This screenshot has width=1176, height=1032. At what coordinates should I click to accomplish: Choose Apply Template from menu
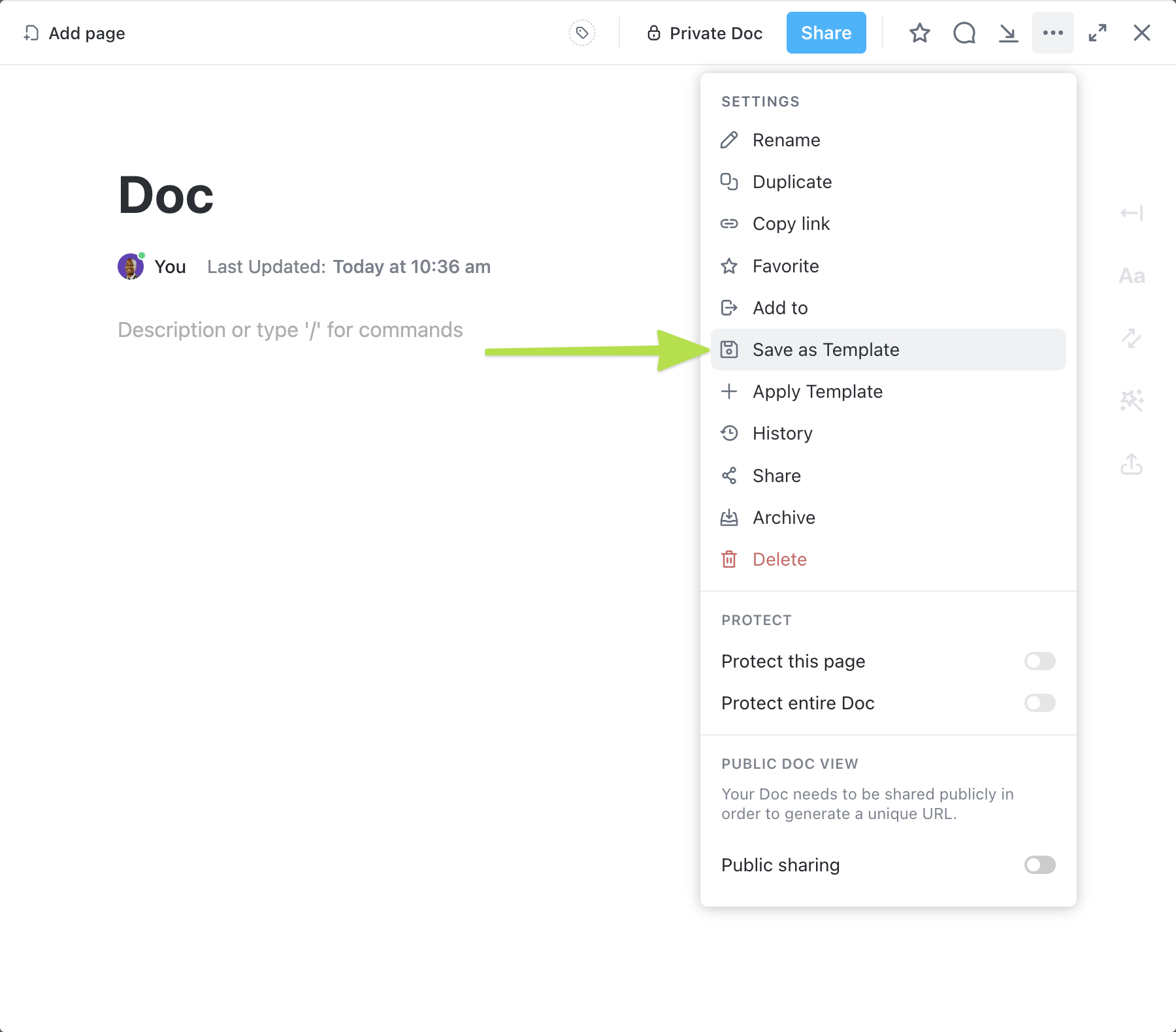point(817,391)
